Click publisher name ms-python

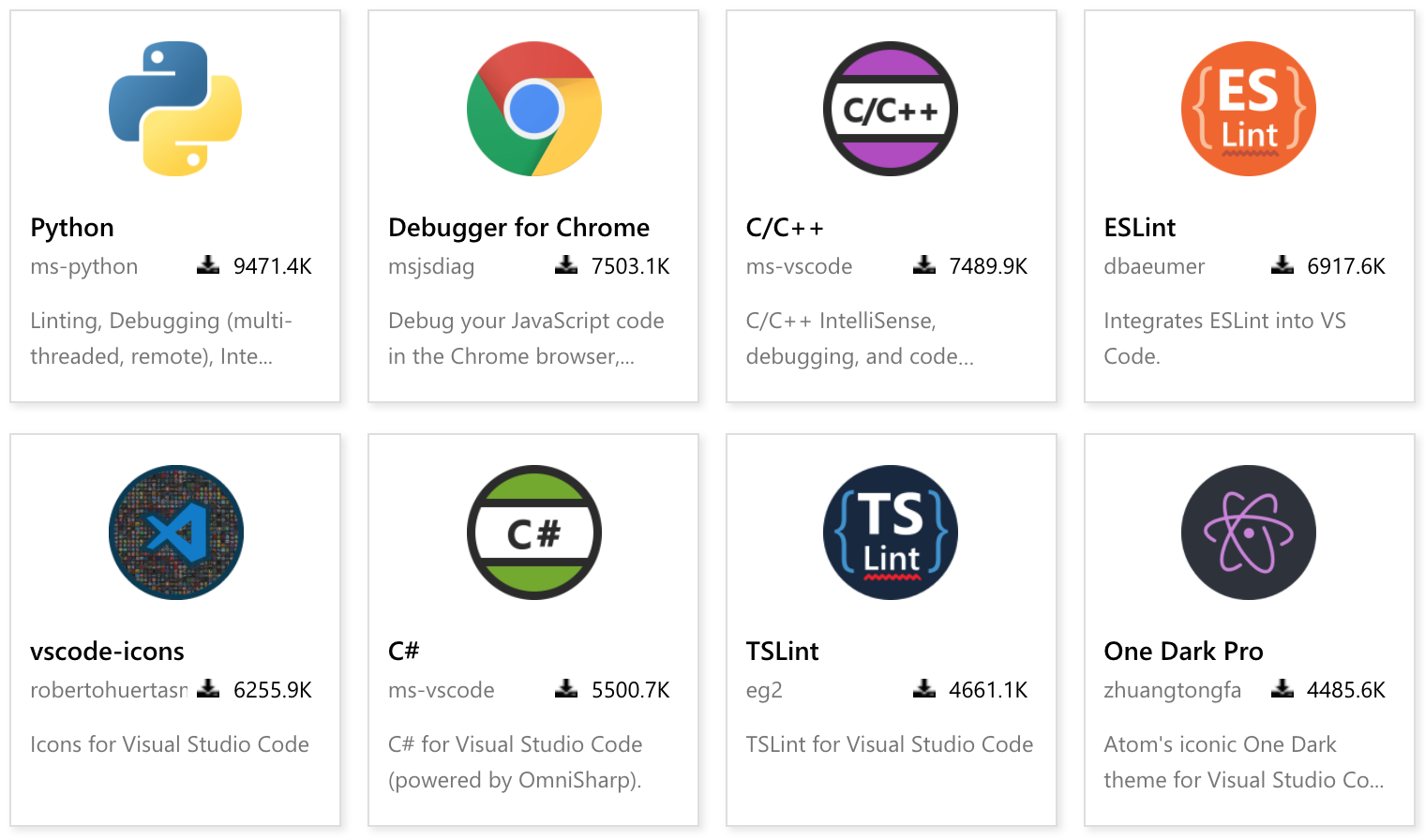[84, 266]
